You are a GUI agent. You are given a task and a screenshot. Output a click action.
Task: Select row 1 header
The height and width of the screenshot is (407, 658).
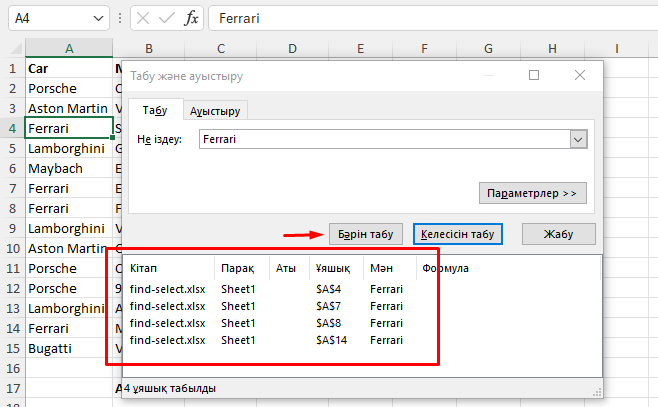13,68
